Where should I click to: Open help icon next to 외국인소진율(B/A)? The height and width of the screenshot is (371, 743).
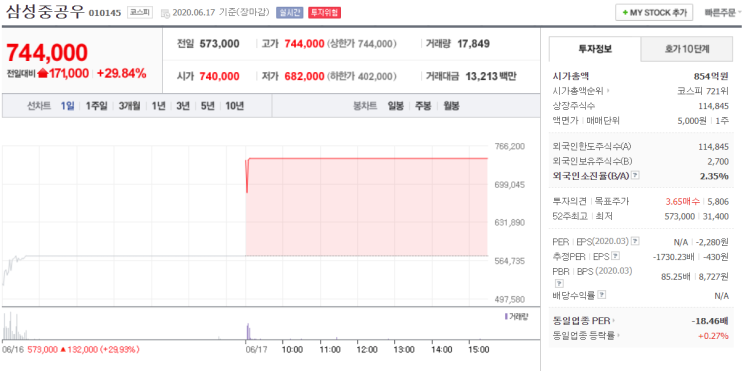tap(636, 176)
